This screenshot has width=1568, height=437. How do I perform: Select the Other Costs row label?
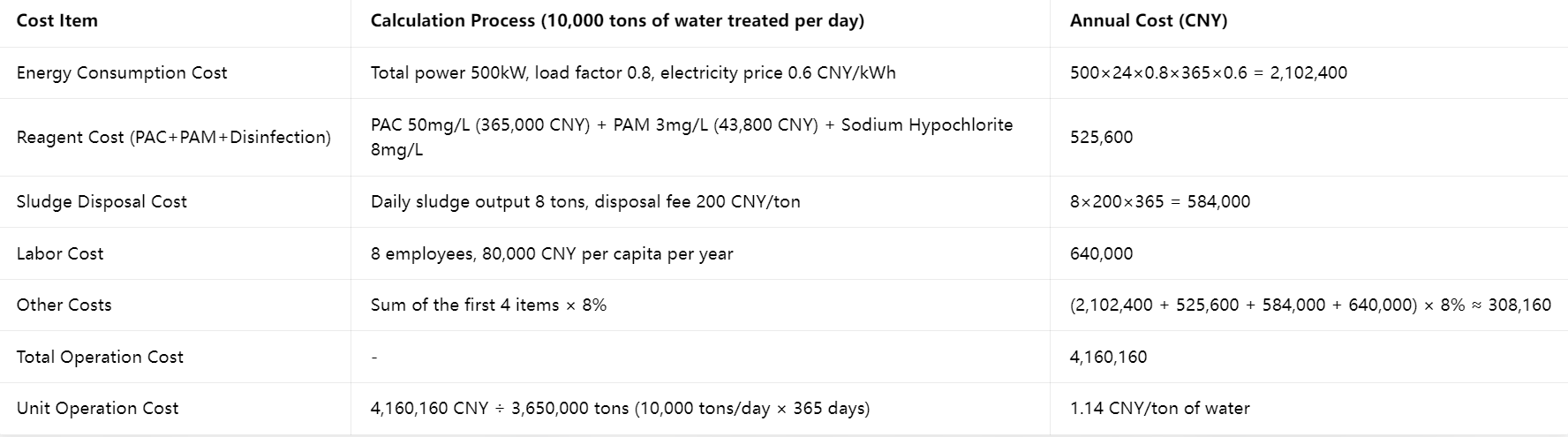click(x=64, y=305)
